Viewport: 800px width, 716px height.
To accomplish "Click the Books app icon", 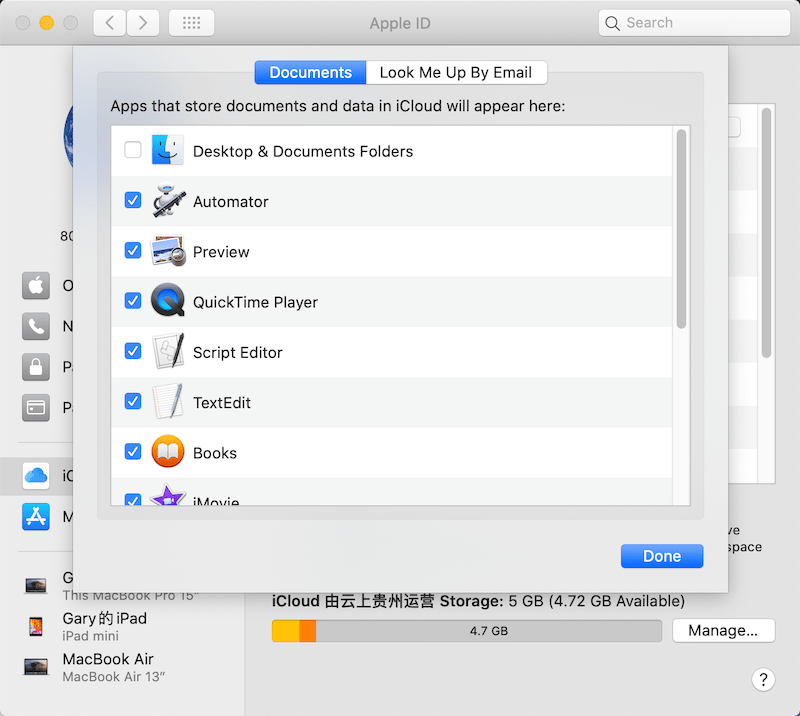I will coord(168,451).
